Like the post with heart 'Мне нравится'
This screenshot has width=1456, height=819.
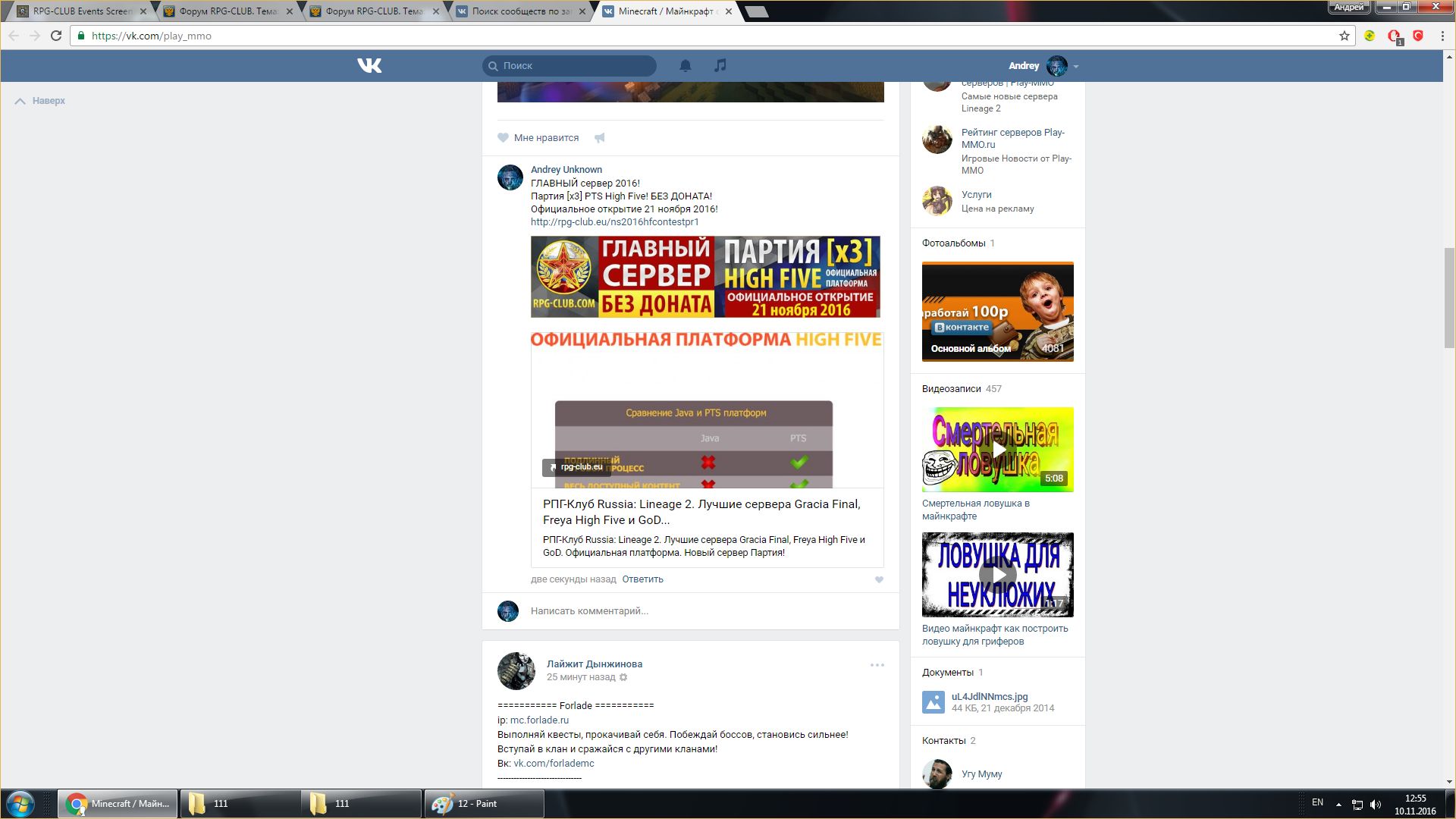tap(538, 138)
